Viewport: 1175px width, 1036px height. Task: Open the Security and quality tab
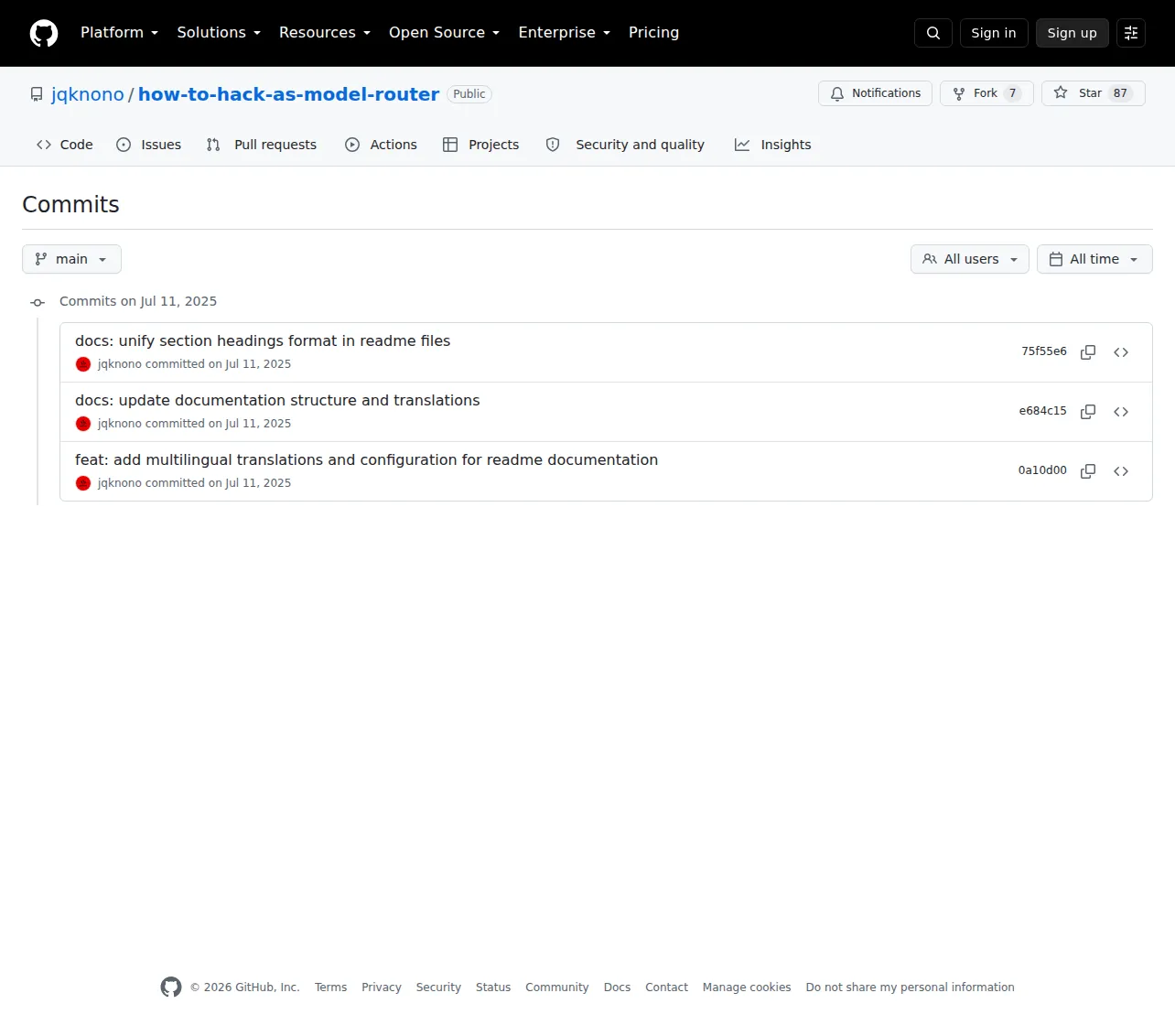pos(625,145)
